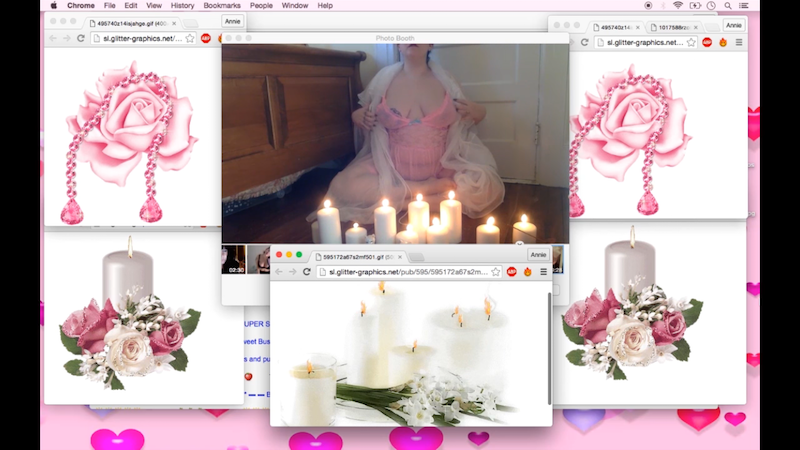Image resolution: width=800 pixels, height=450 pixels.
Task: Reload the page in the right Chrome window
Action: pos(583,42)
